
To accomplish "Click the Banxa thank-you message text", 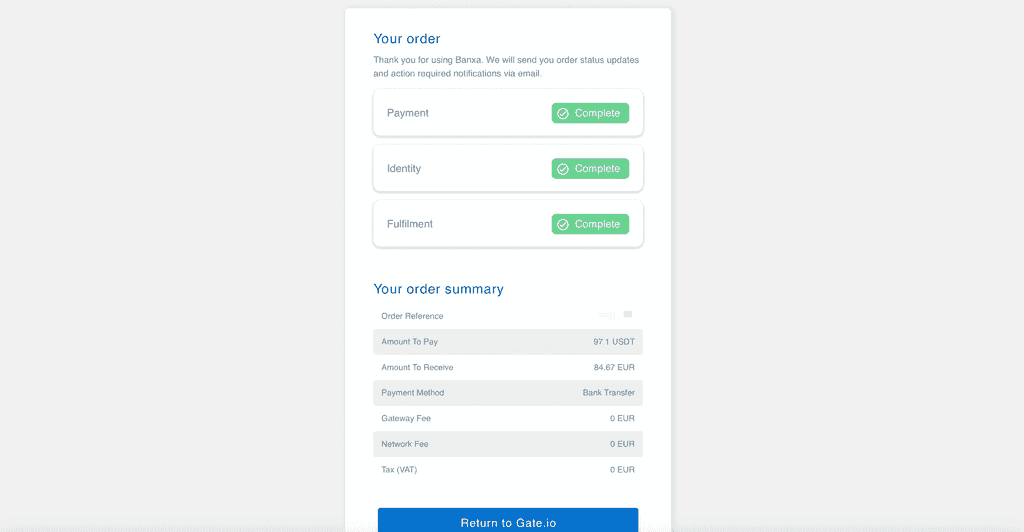I will coord(506,67).
